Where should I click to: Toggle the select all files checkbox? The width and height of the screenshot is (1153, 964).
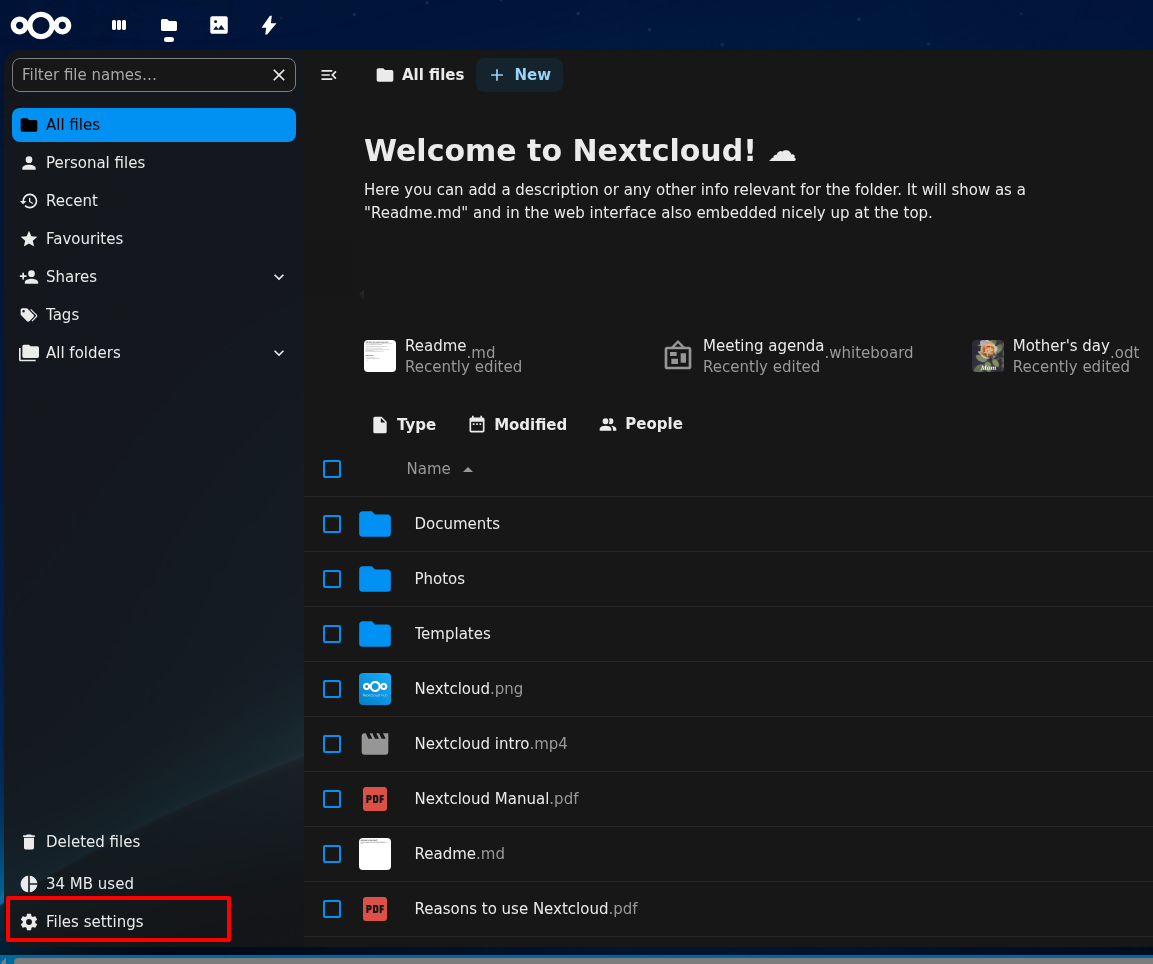click(x=332, y=469)
